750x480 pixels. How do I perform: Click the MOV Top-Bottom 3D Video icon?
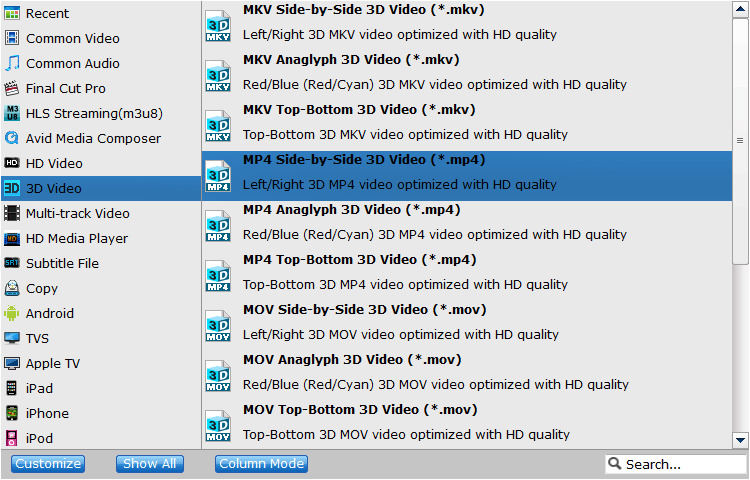(218, 425)
